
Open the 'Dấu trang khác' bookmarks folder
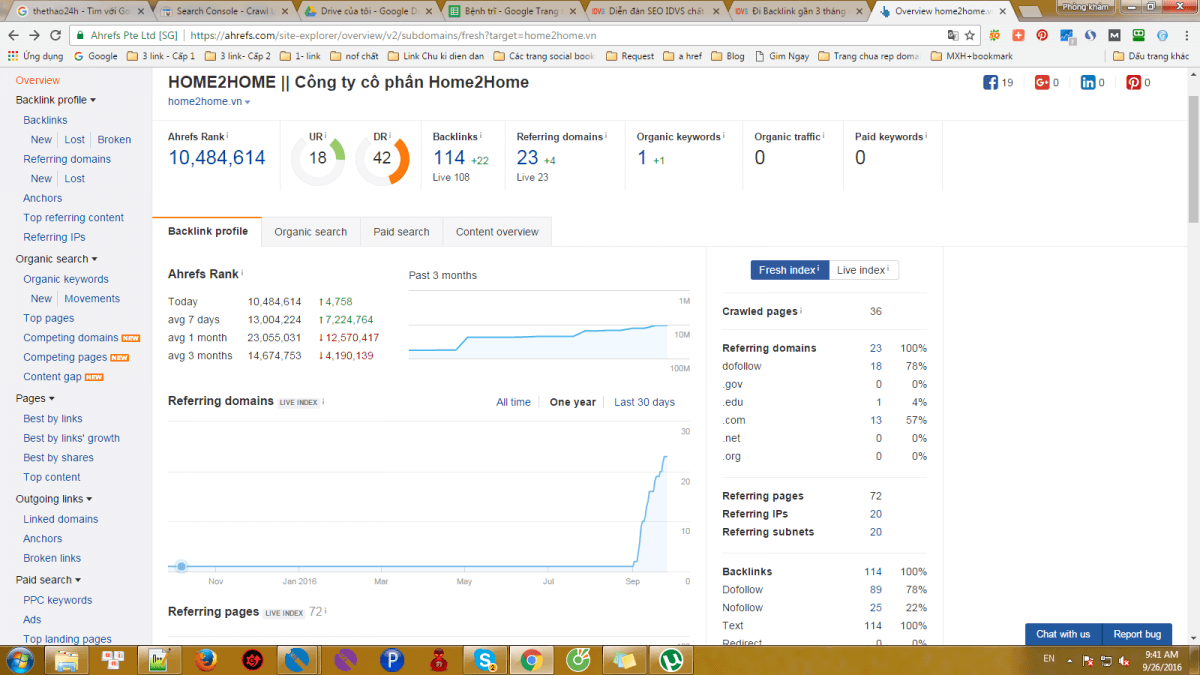1151,56
